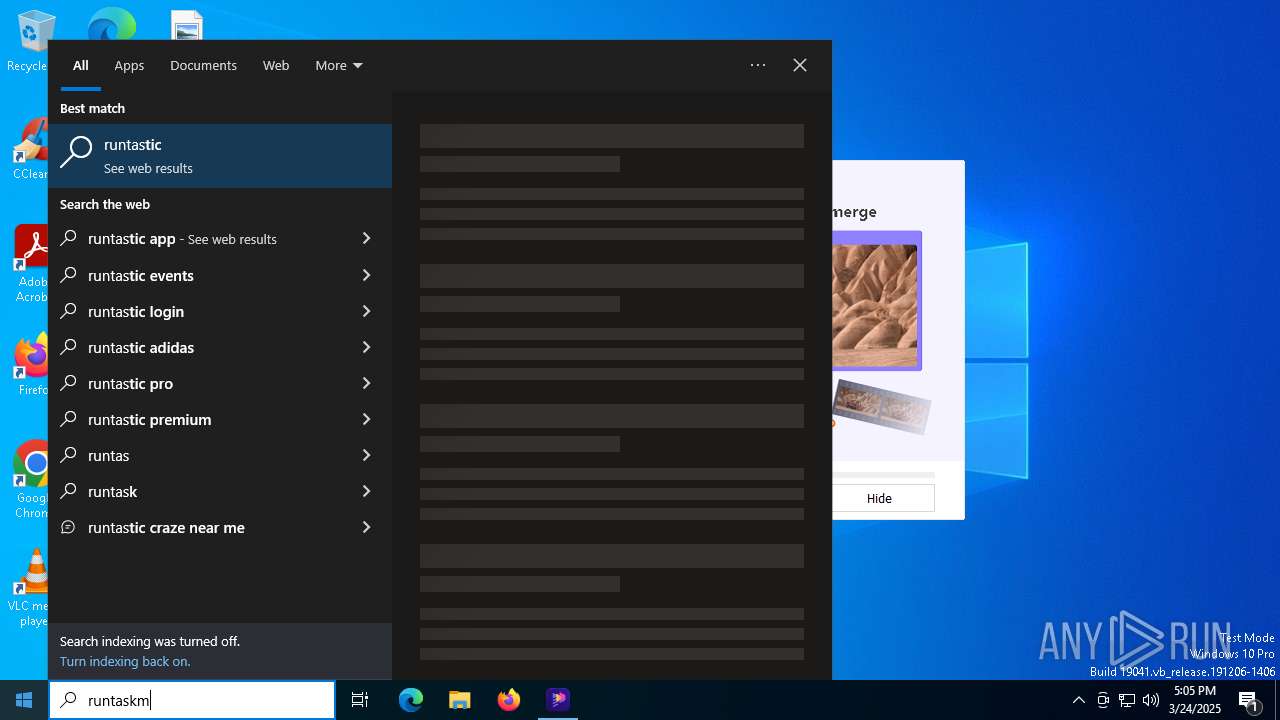Open the taskbar clock and calendar
This screenshot has width=1280, height=720.
[x=1195, y=700]
